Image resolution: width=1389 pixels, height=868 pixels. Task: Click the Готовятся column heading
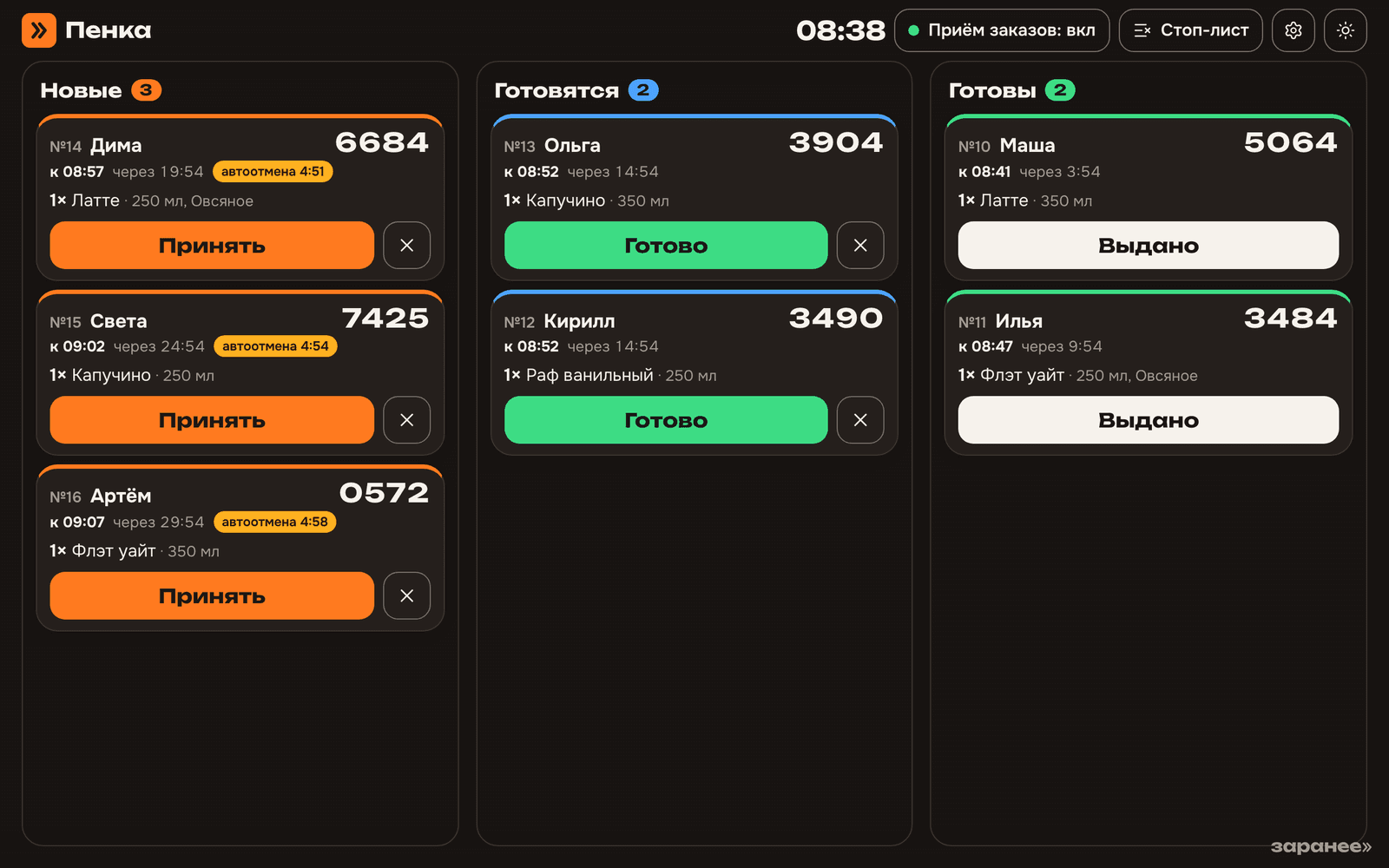pos(556,90)
